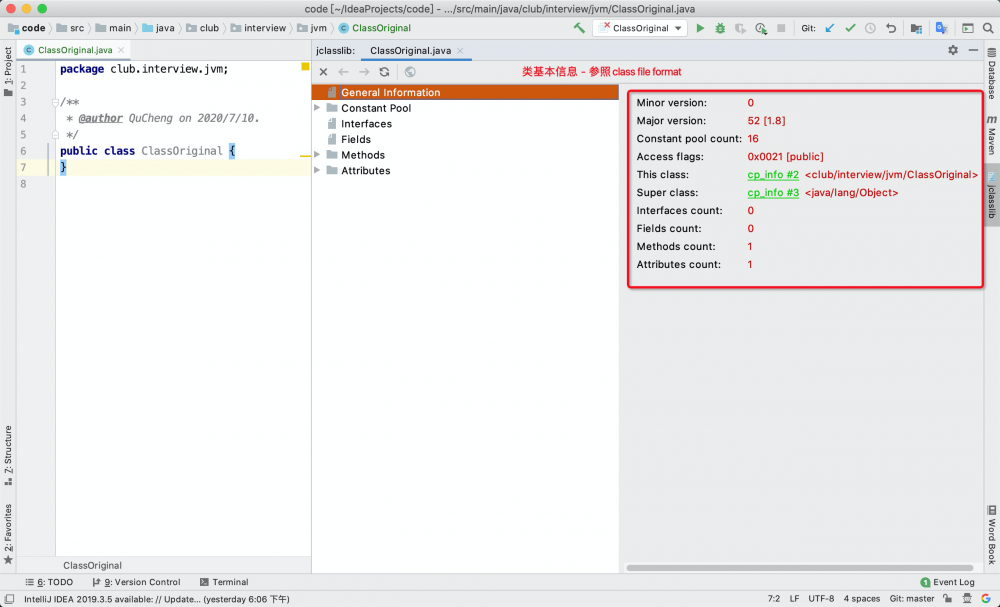Collapse the Javadoc comment fold marker
This screenshot has height=607, width=1000.
(x=55, y=102)
